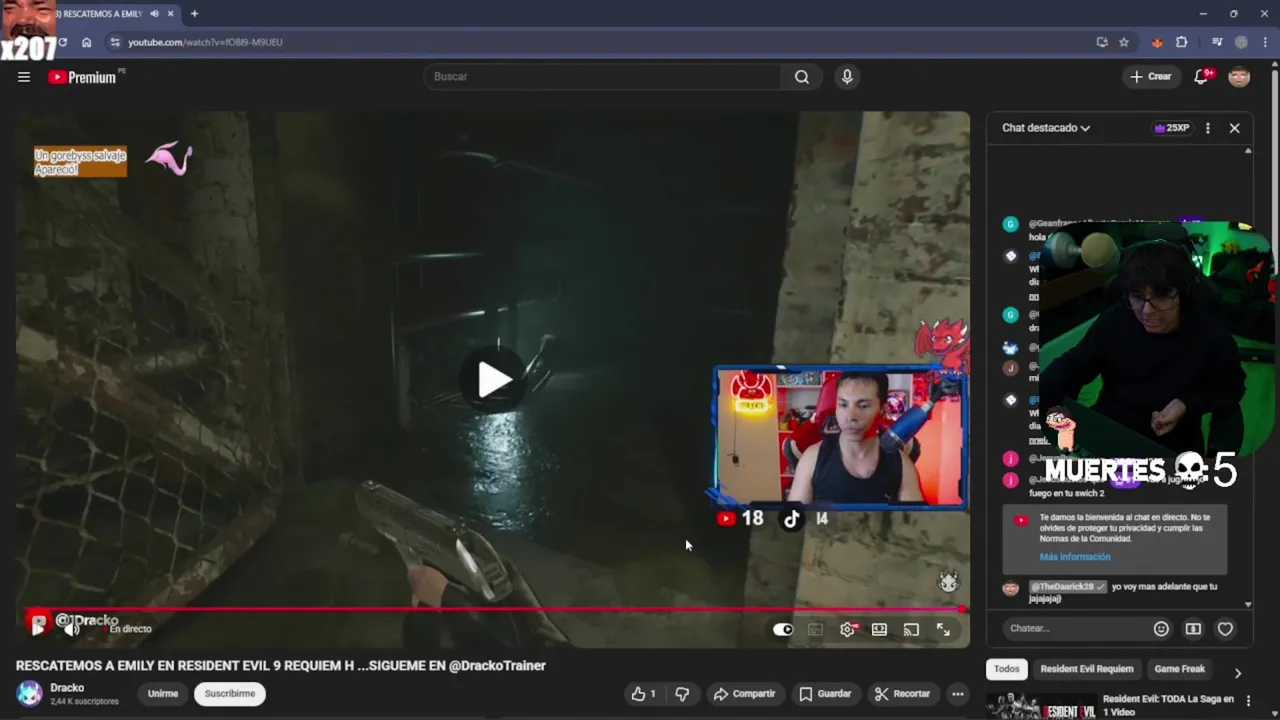Open the YouTube hamburger guide menu
The image size is (1280, 720).
(x=24, y=77)
